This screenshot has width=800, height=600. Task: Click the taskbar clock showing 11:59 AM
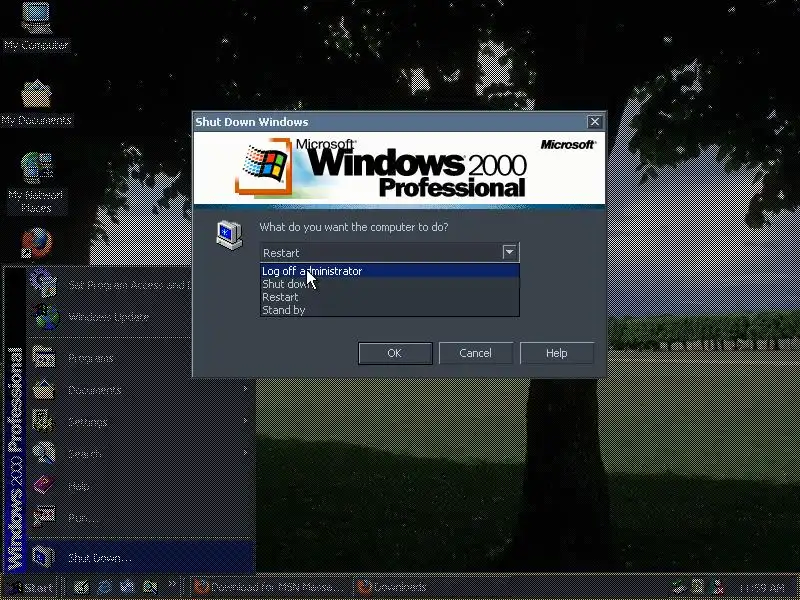[761, 588]
